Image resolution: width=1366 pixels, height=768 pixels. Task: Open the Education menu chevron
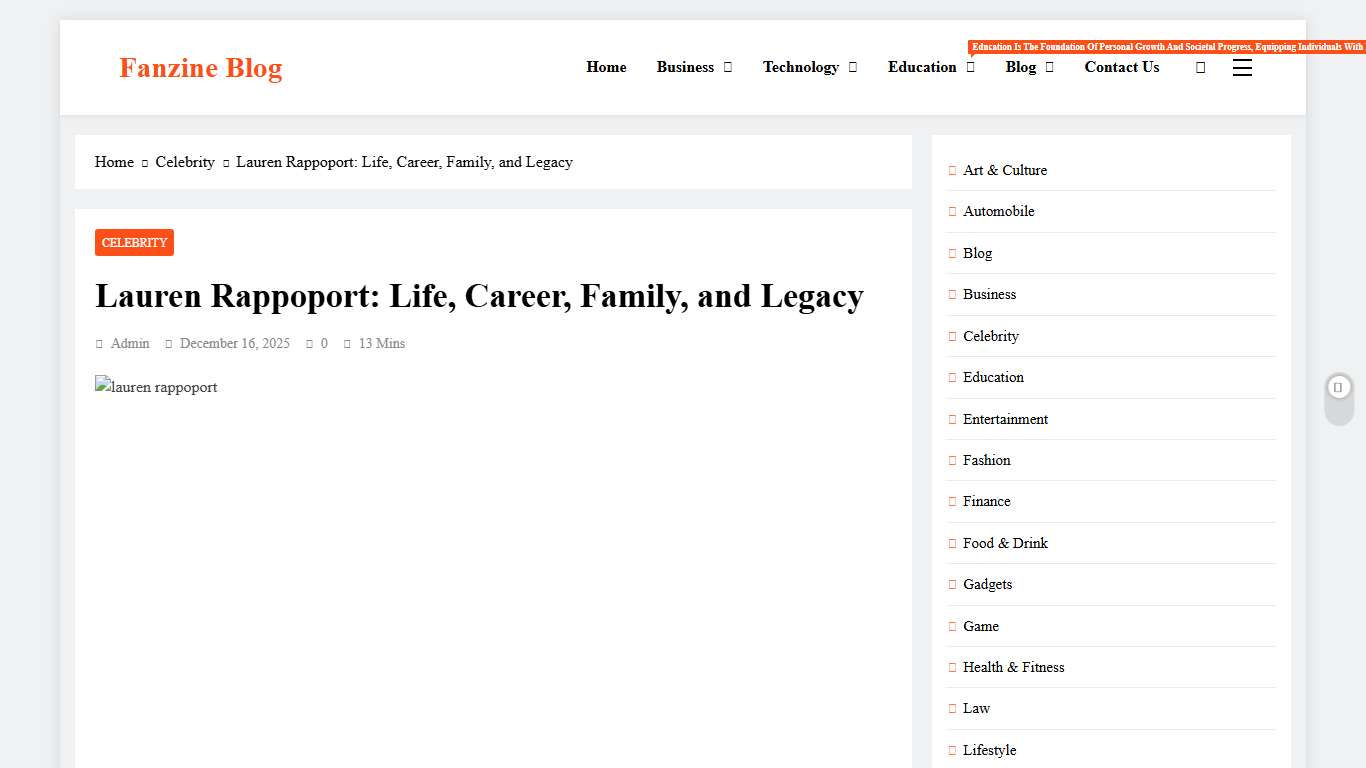coord(969,68)
